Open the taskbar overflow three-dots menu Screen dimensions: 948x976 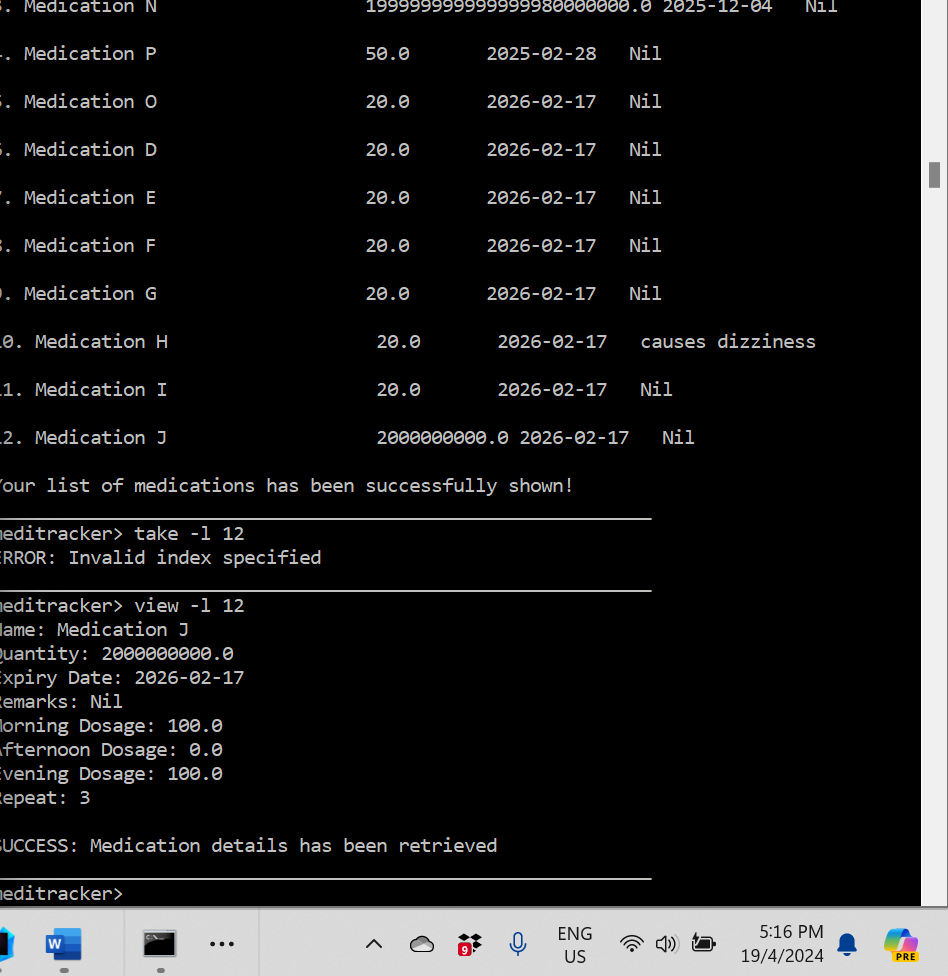point(222,944)
